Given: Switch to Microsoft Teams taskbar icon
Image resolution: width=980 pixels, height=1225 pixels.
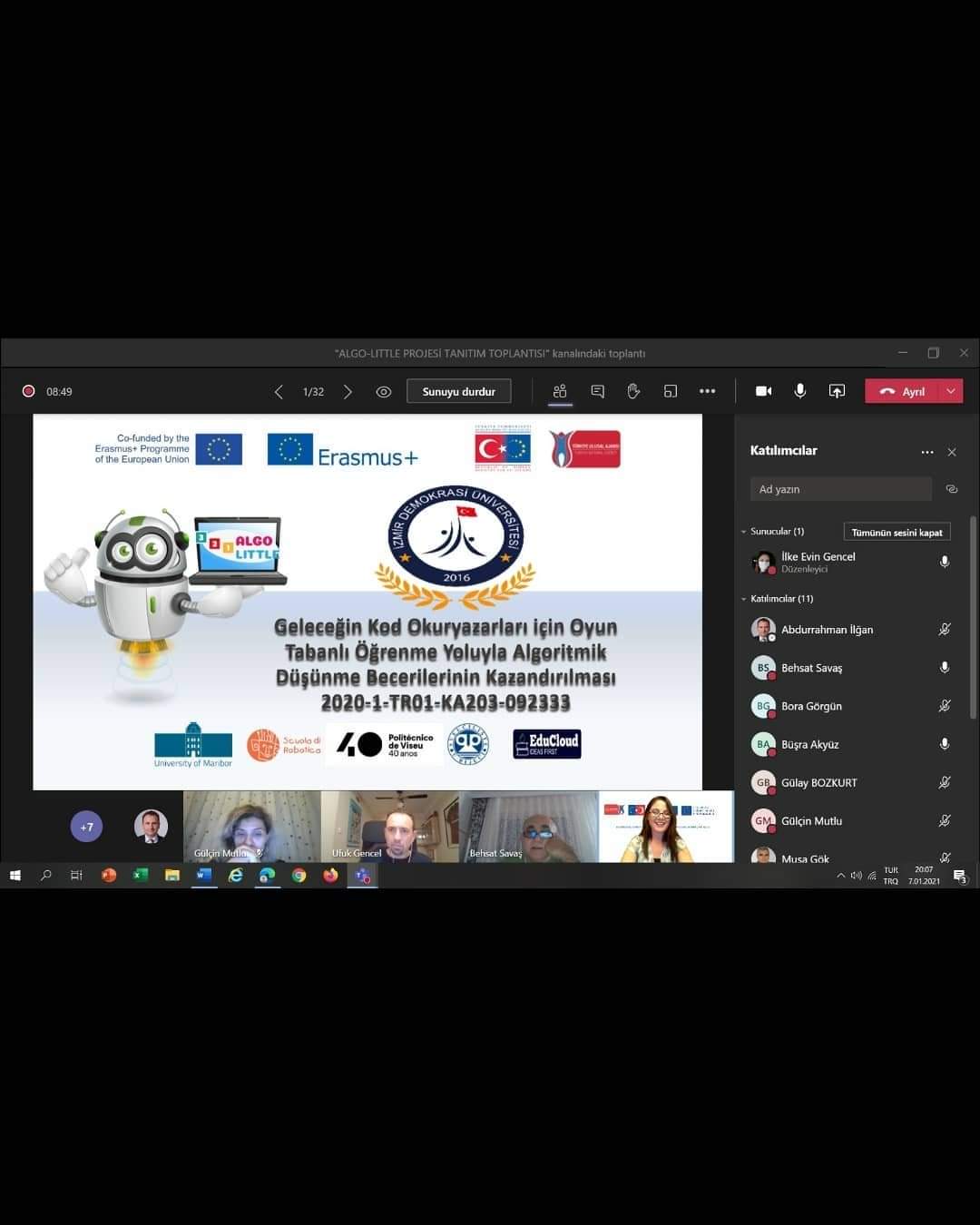Looking at the screenshot, I should click(362, 876).
